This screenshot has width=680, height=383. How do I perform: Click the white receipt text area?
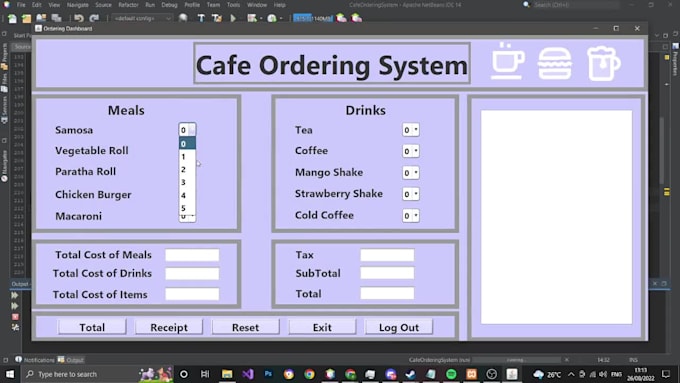pyautogui.click(x=556, y=217)
